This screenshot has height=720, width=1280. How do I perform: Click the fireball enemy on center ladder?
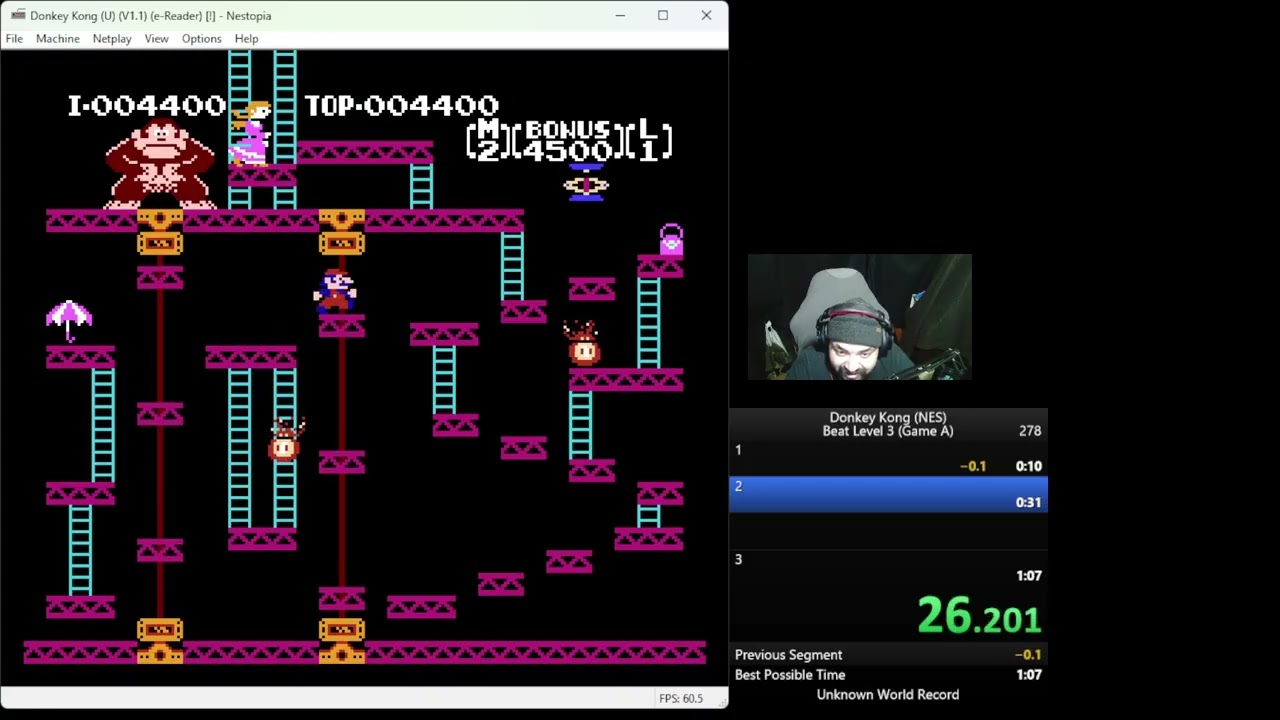(286, 439)
